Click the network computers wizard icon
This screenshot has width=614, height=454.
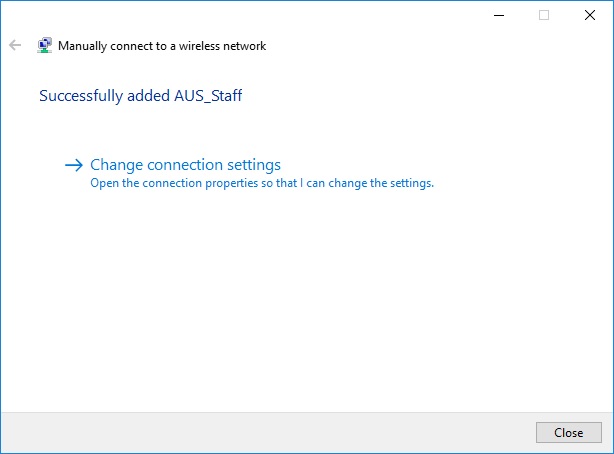(x=45, y=45)
